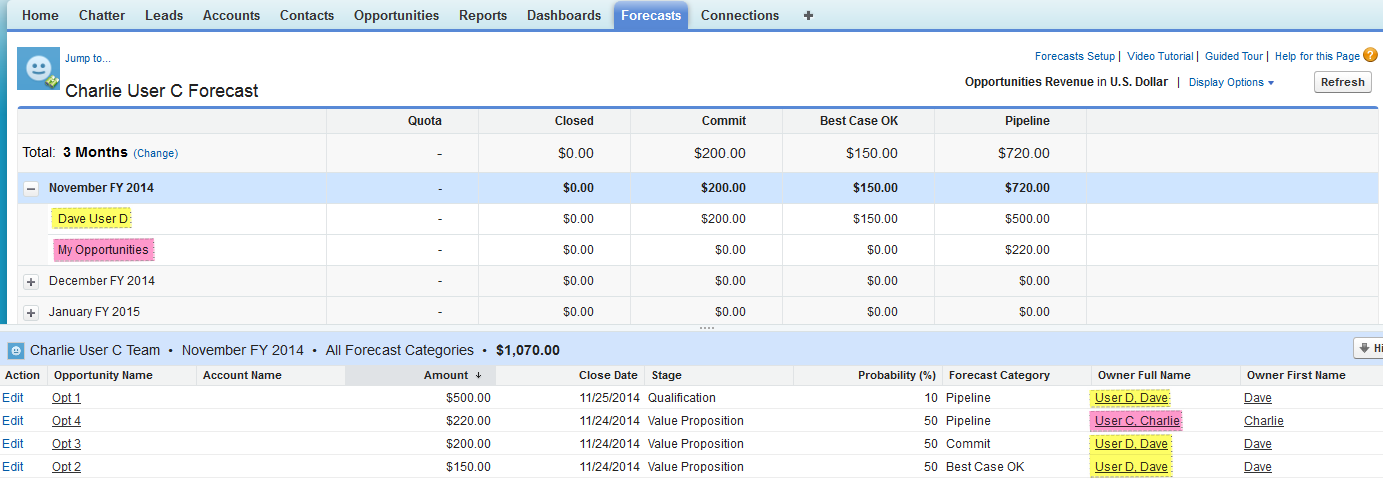Click the total Commit $200.00 value
This screenshot has height=483, width=1383.
click(x=720, y=153)
